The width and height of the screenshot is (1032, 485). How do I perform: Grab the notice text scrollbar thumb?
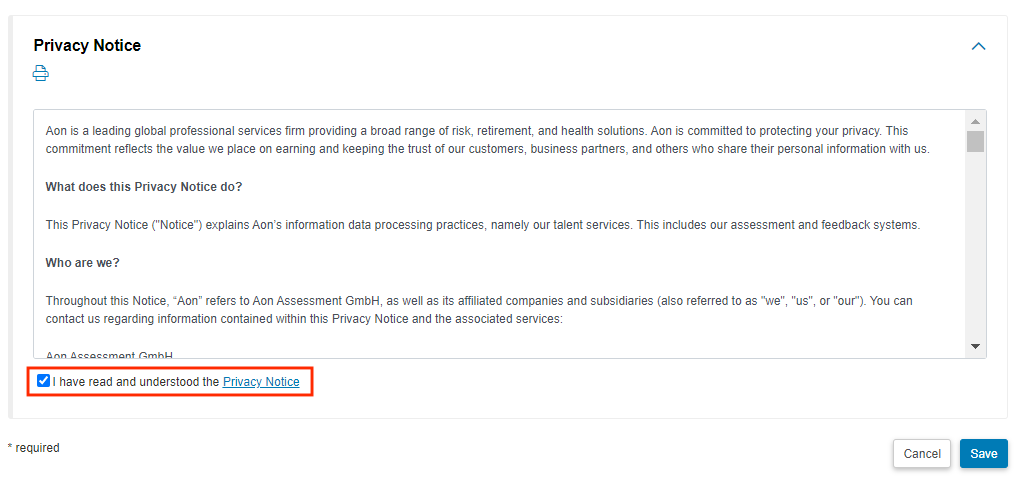pos(975,141)
